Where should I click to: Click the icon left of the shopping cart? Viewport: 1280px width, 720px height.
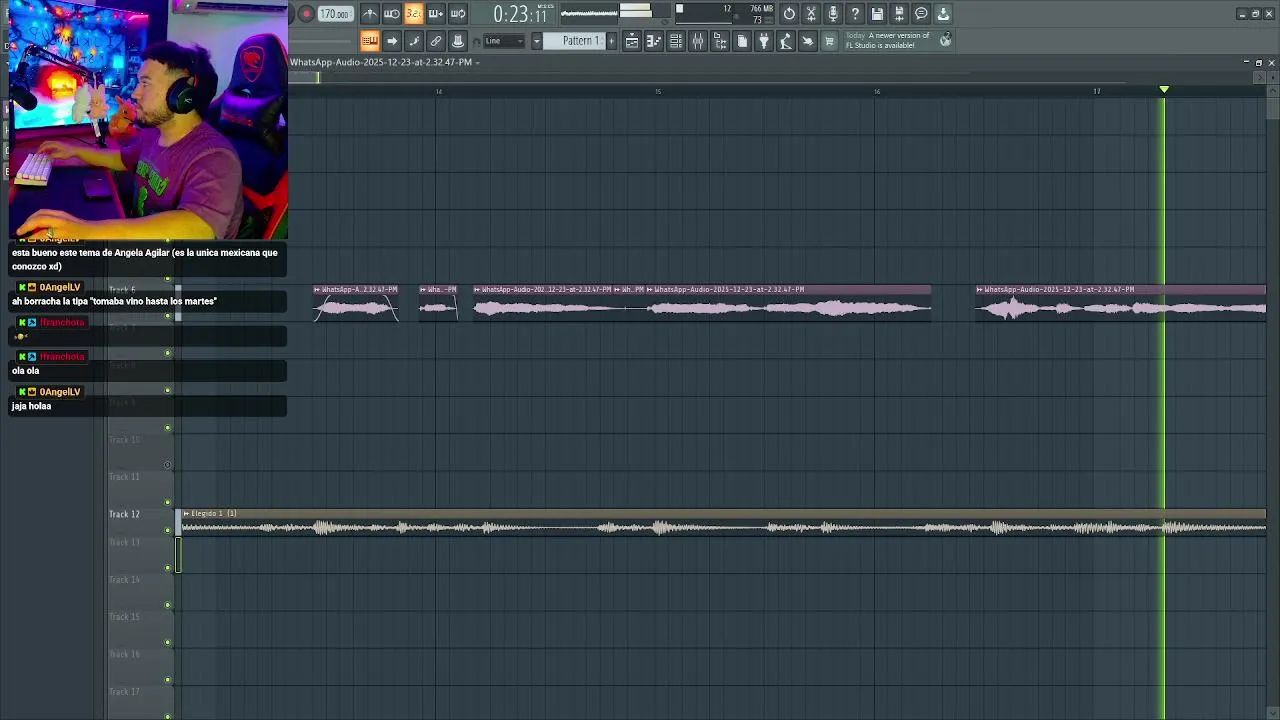pos(808,41)
